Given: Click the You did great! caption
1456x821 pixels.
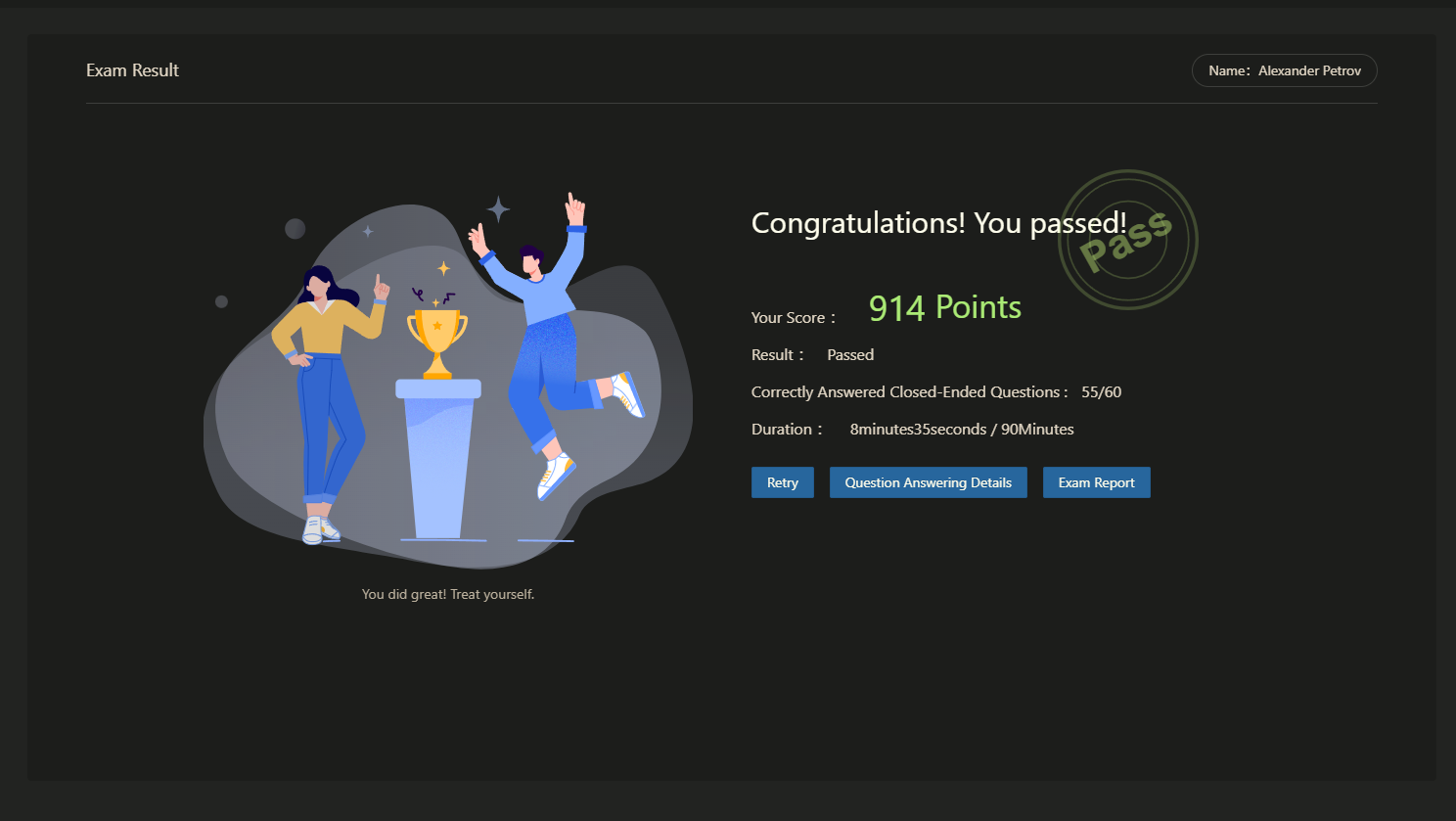Looking at the screenshot, I should [447, 594].
